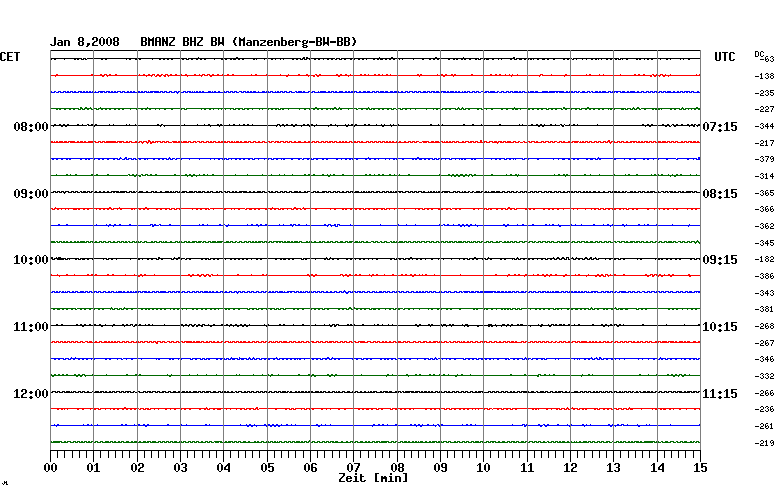Image resolution: width=780 pixels, height=494 pixels.
Task: Click the 'DC 63' offset label
Action: coord(765,57)
